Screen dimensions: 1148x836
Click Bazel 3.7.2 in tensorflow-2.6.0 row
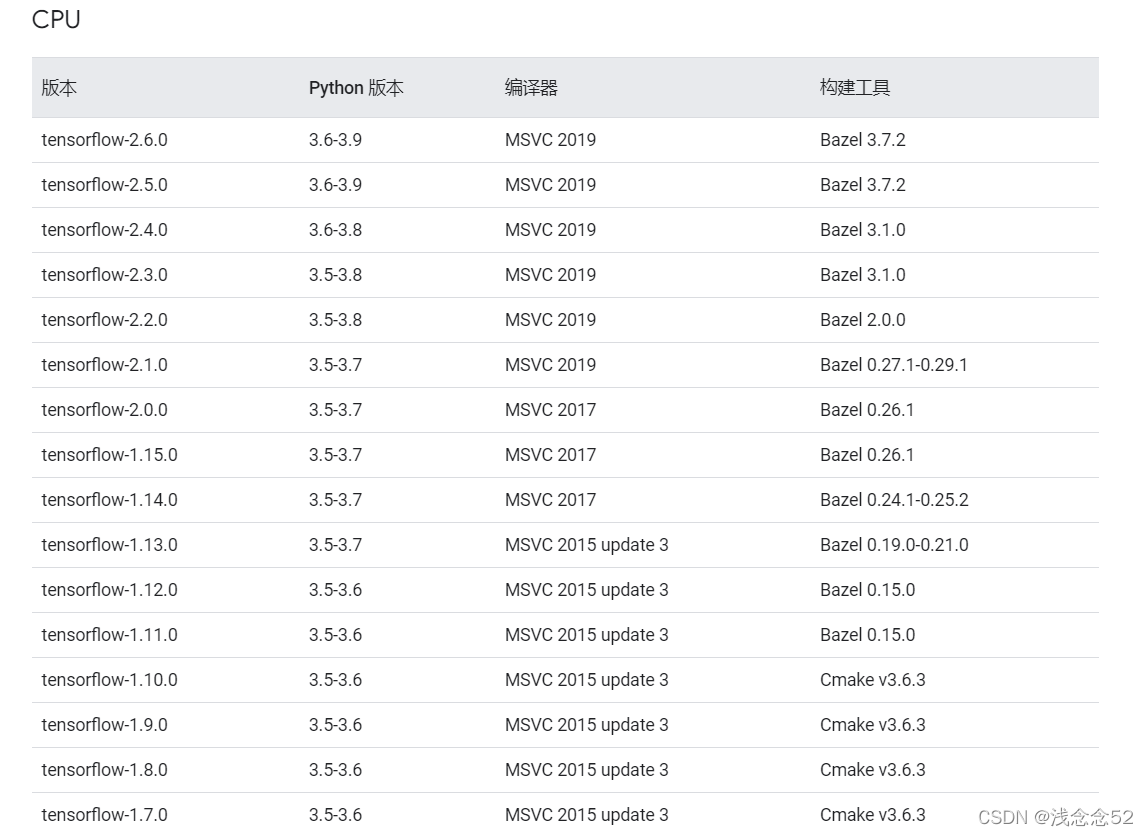click(x=862, y=140)
